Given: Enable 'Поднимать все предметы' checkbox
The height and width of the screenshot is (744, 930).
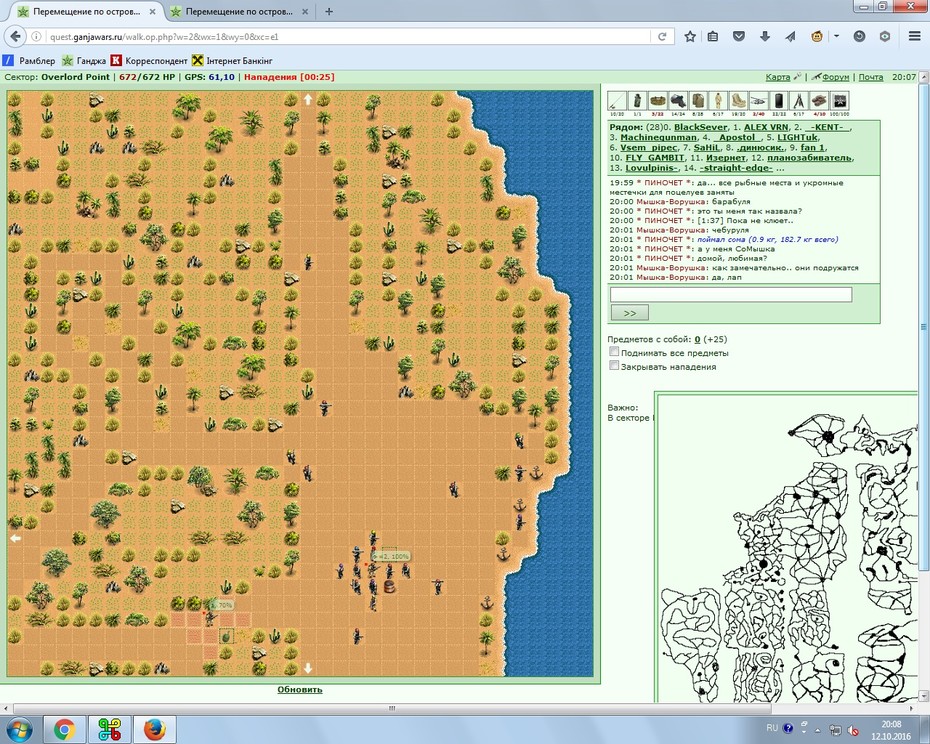Looking at the screenshot, I should [x=614, y=352].
